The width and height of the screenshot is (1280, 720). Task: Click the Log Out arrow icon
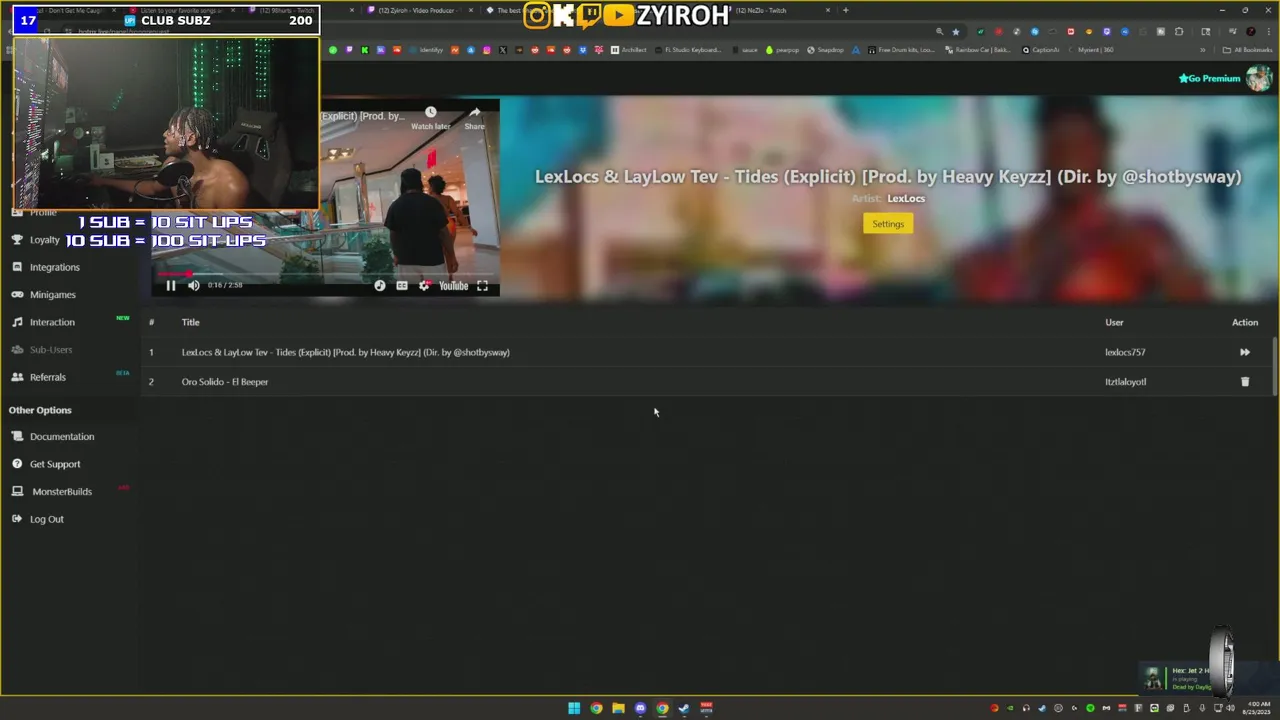[18, 519]
